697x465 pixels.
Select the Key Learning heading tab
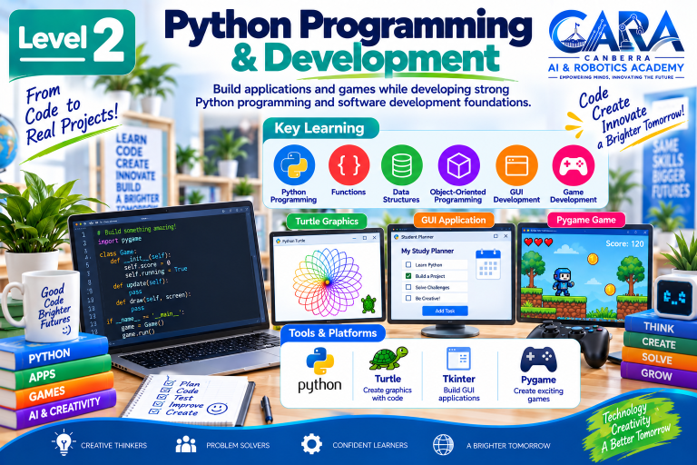click(x=320, y=128)
